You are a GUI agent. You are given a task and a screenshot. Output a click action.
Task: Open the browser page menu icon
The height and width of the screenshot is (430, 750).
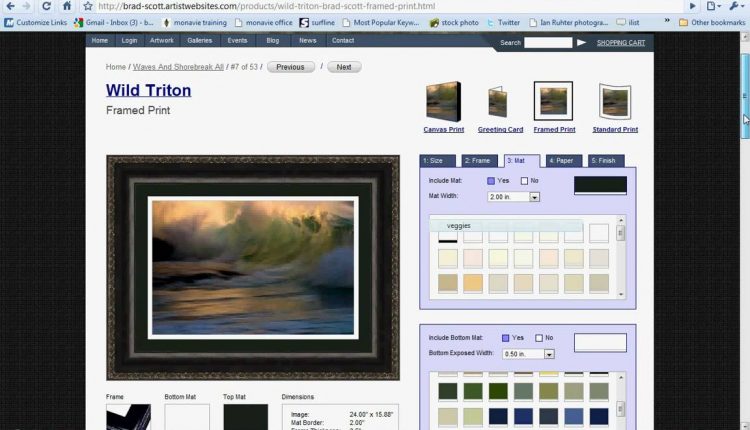click(x=713, y=6)
